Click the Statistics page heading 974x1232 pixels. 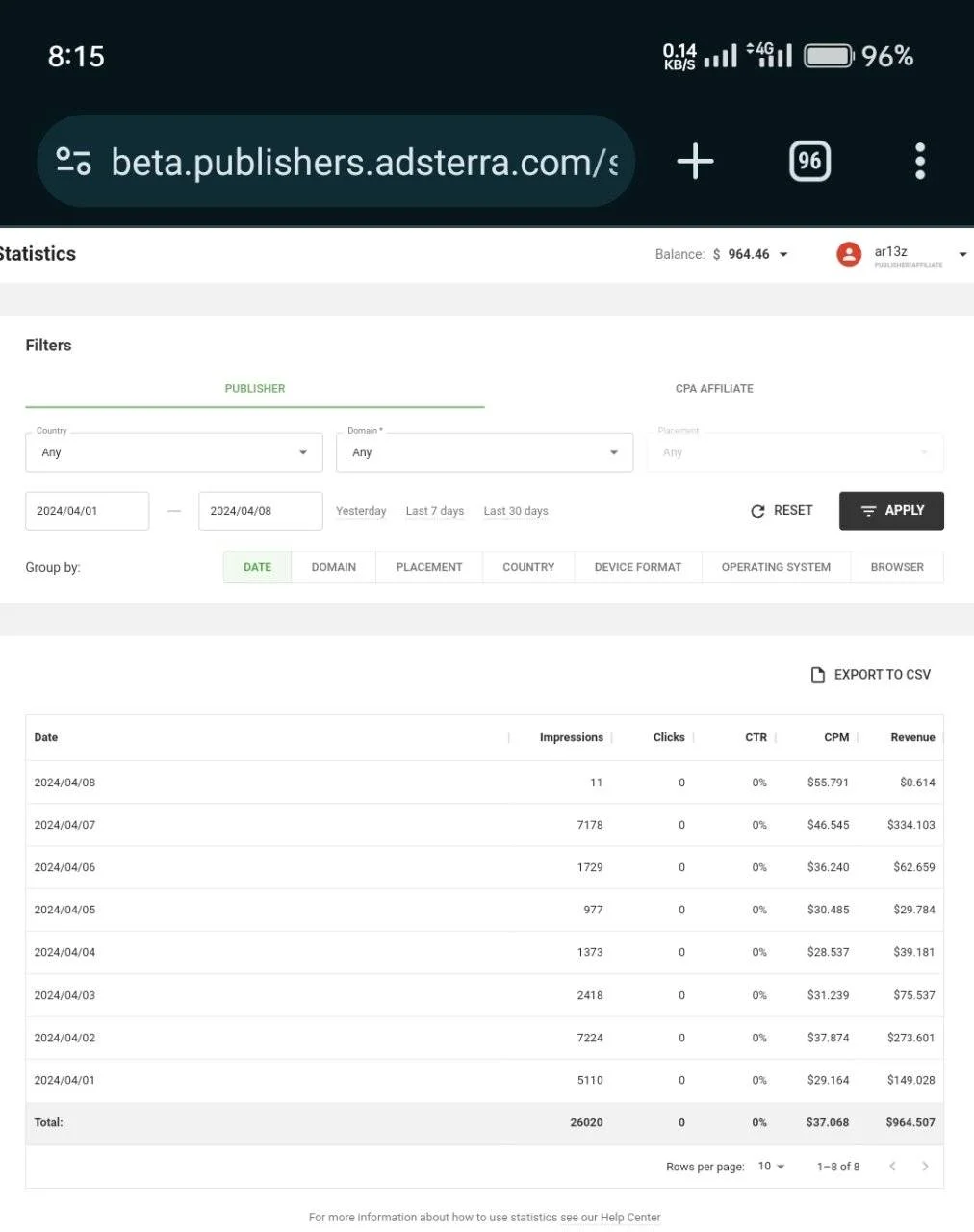coord(38,254)
